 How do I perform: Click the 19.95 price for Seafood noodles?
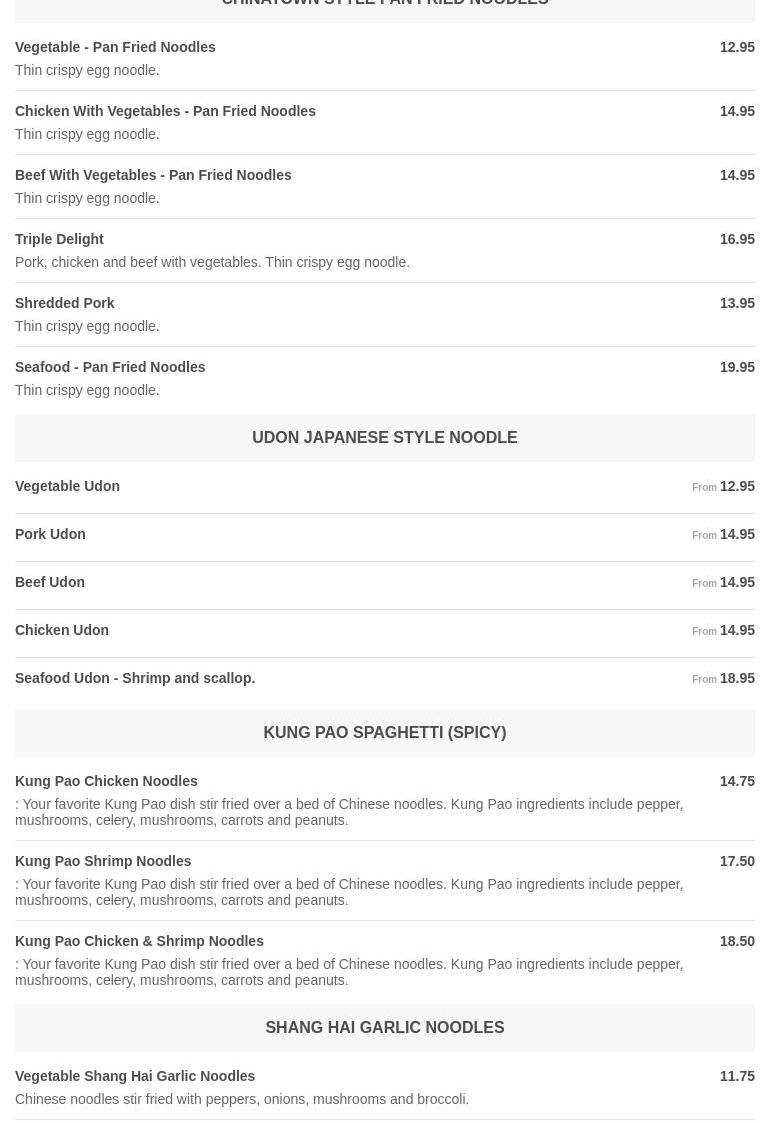click(x=737, y=367)
